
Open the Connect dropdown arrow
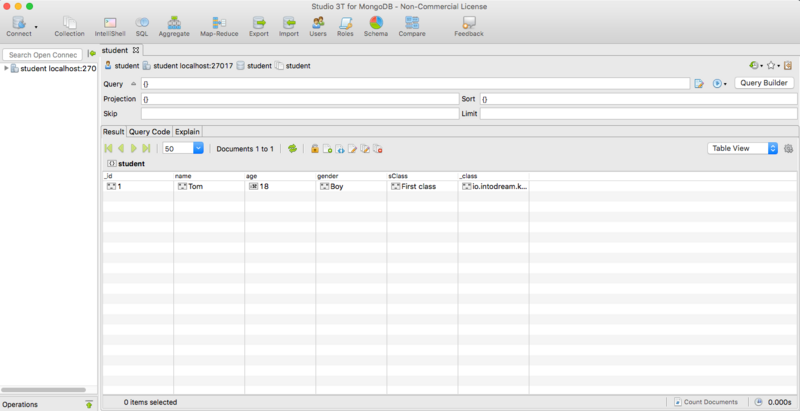click(x=36, y=27)
